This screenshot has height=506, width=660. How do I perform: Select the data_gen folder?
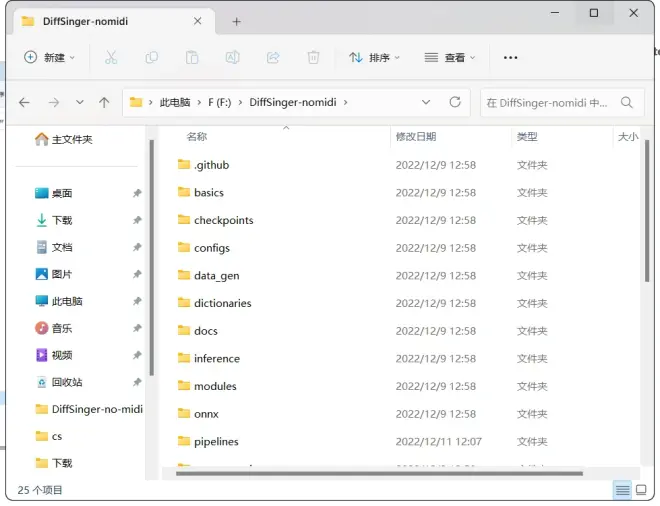click(208, 275)
